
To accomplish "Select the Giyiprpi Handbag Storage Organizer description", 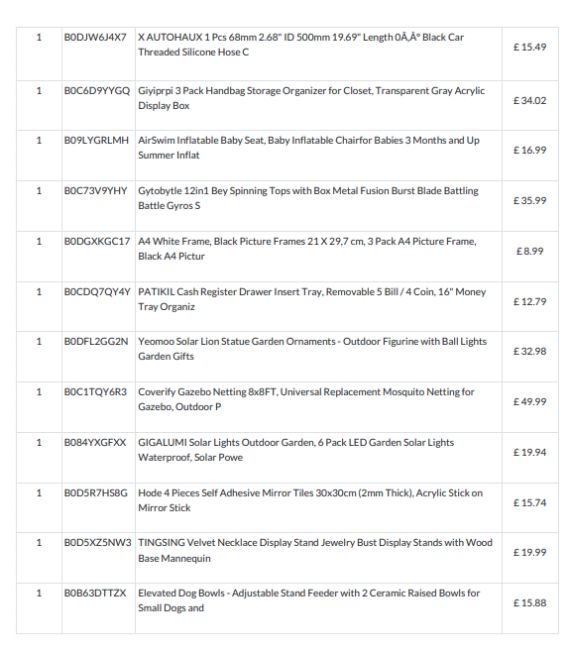I will pyautogui.click(x=311, y=98).
